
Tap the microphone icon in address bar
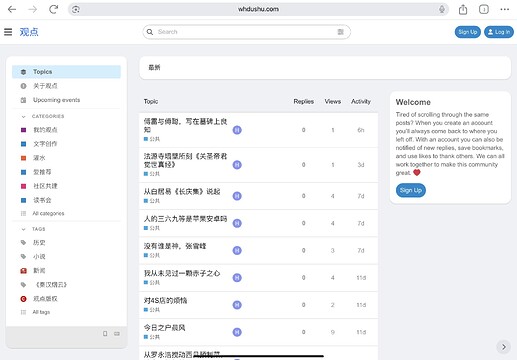(x=442, y=9)
